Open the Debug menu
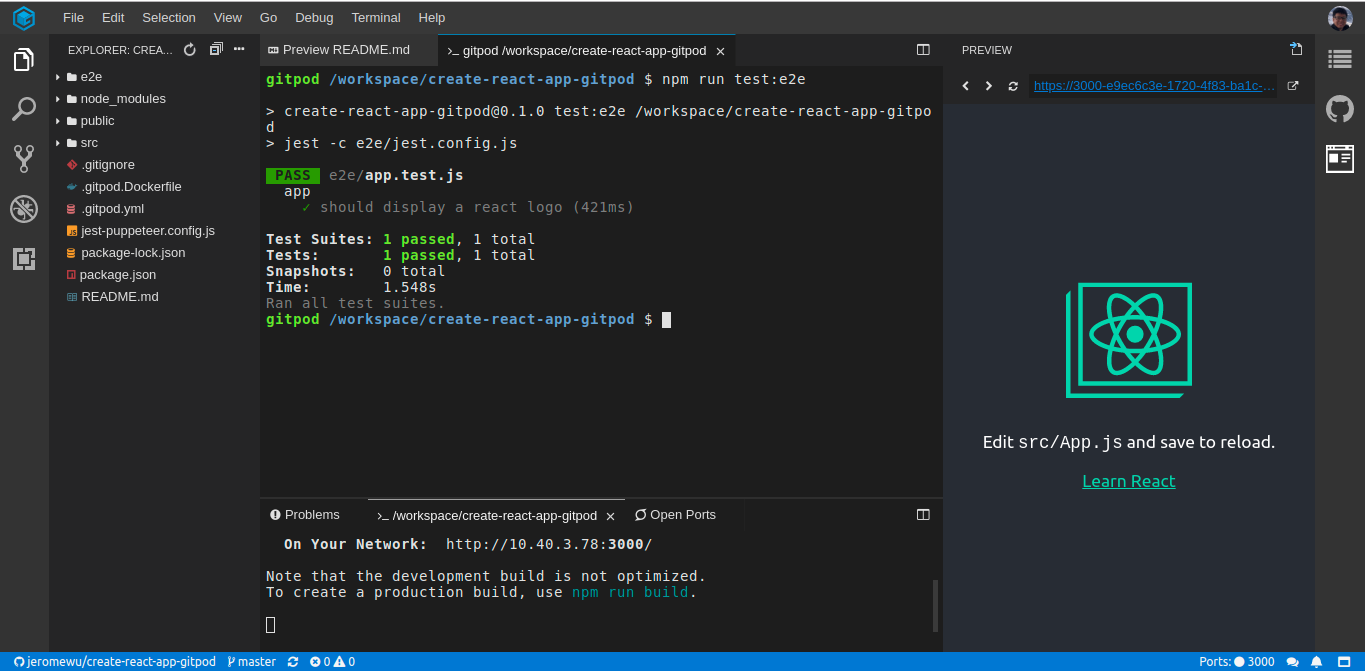This screenshot has width=1365, height=671. point(313,17)
